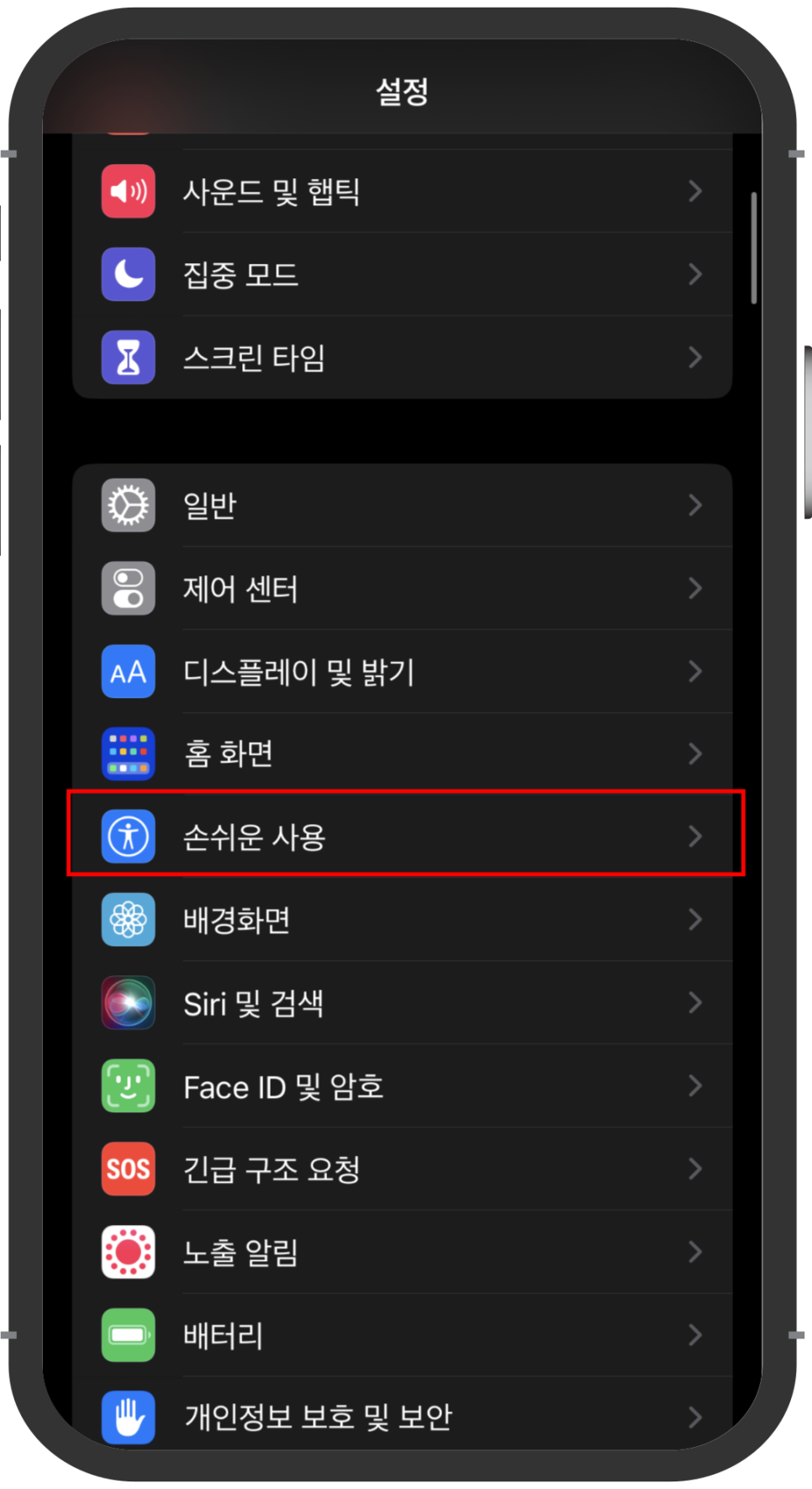Select the 디스플레이 및 밝기 label
The height and width of the screenshot is (1489, 812).
coord(299,672)
